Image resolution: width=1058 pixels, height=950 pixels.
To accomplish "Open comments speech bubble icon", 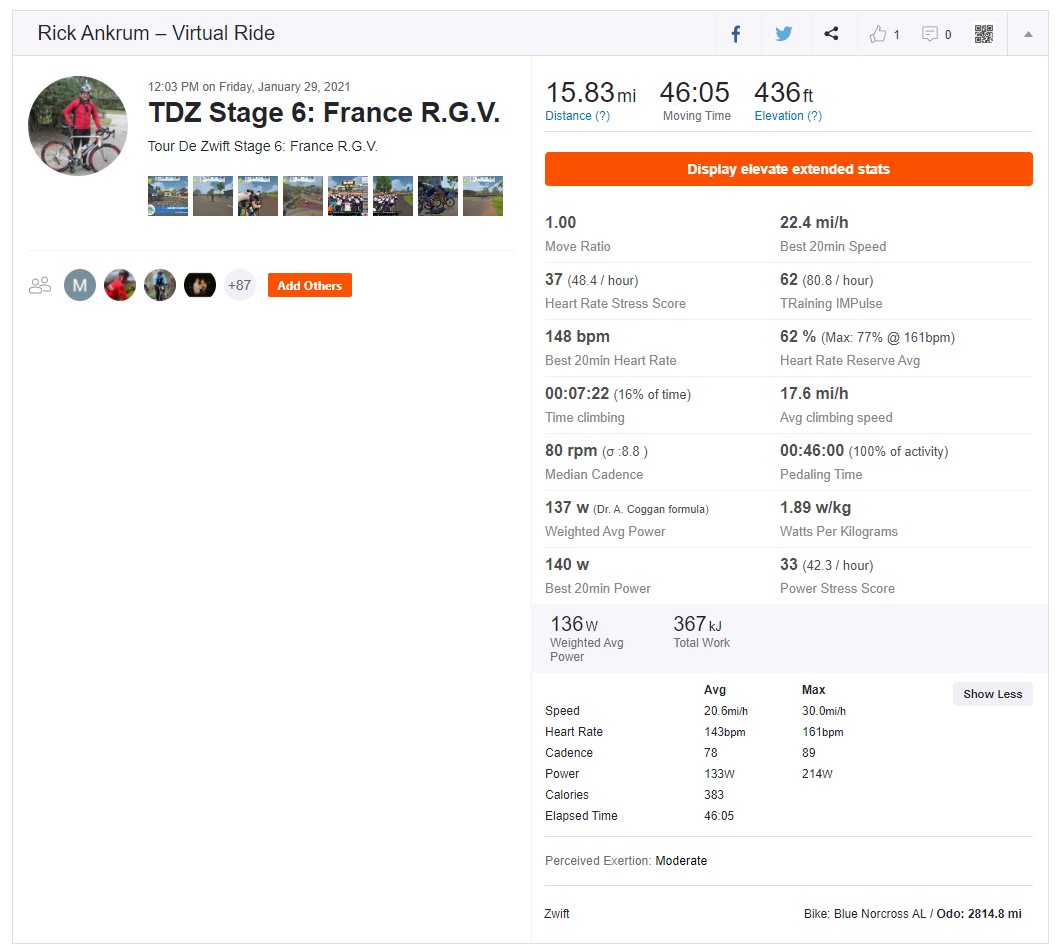I will pyautogui.click(x=930, y=34).
